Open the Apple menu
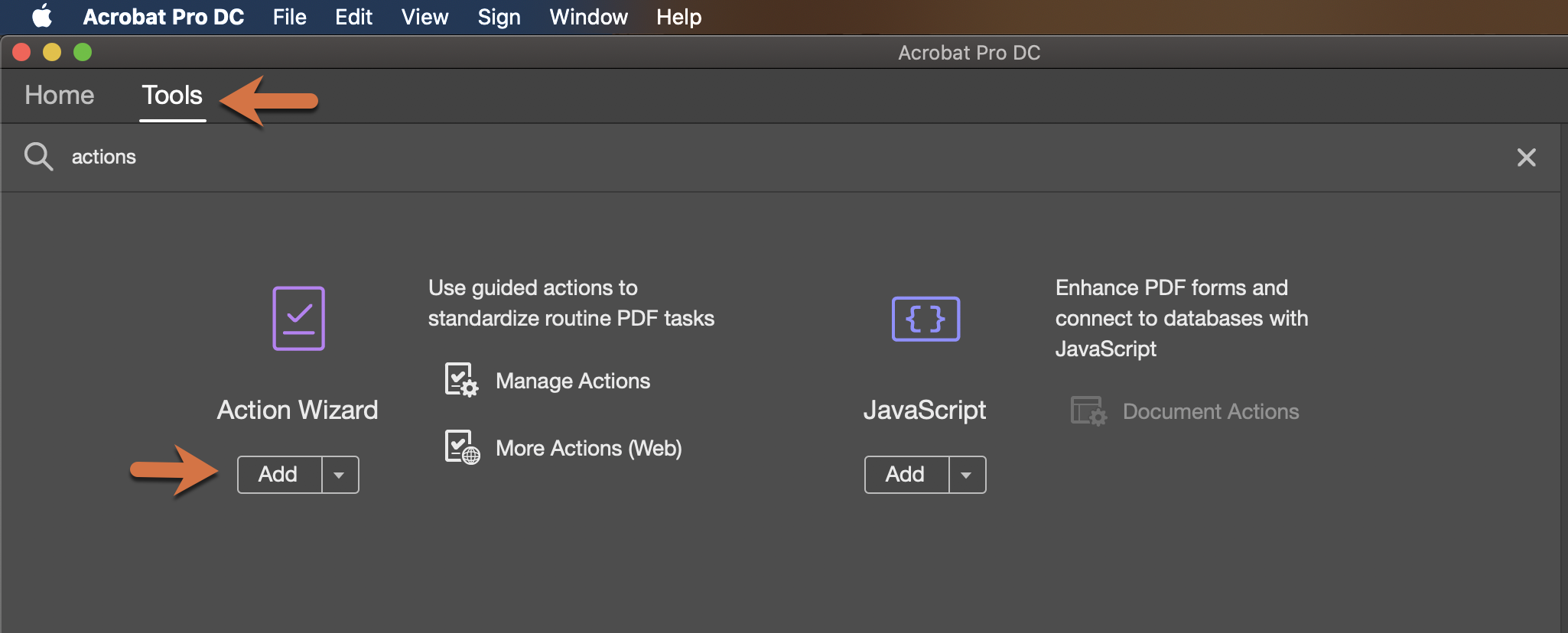Image resolution: width=1568 pixels, height=633 pixels. pos(42,17)
